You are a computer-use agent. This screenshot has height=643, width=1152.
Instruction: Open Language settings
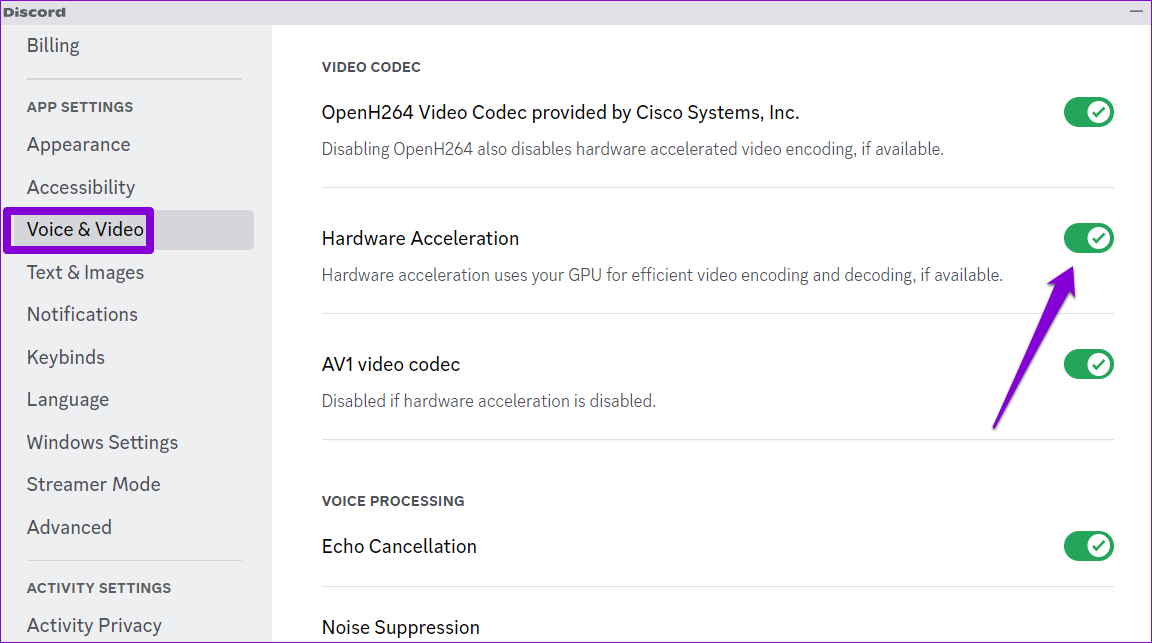click(68, 399)
